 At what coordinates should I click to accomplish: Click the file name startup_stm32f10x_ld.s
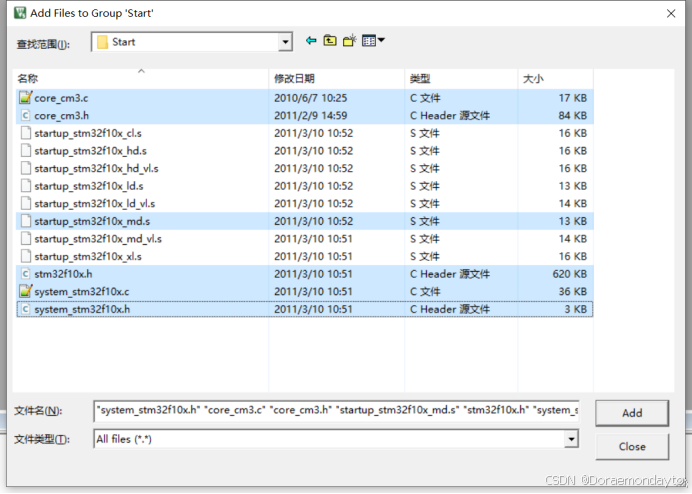coord(89,186)
